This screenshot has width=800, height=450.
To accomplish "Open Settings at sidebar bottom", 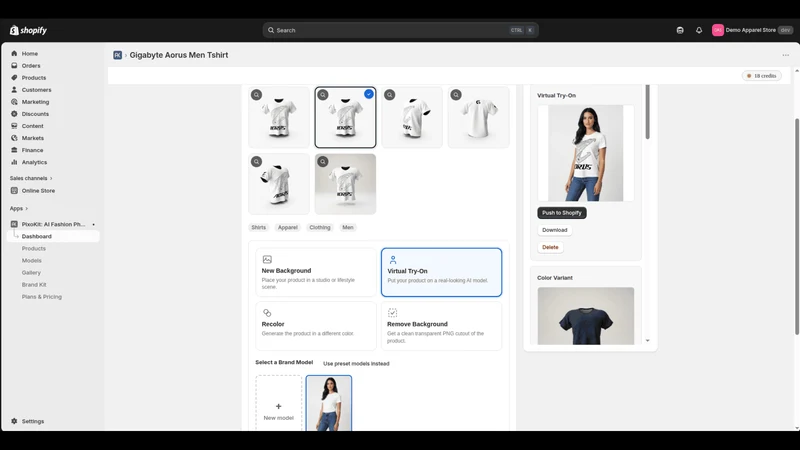I will [x=33, y=421].
